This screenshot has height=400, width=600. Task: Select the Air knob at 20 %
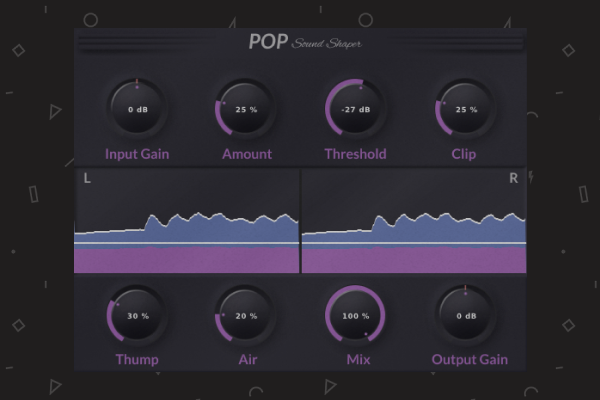(246, 315)
